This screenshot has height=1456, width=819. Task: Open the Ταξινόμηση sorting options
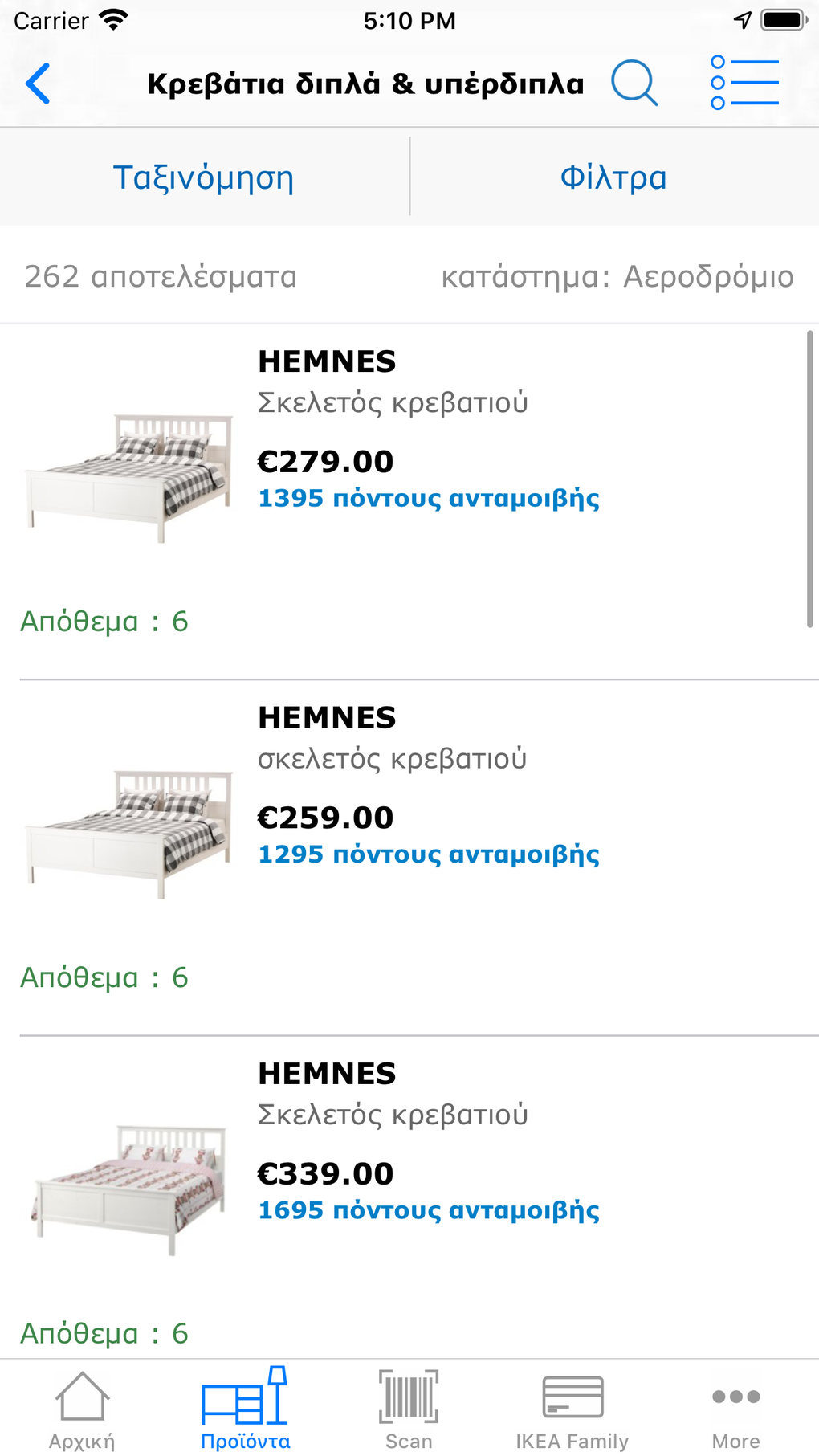204,177
